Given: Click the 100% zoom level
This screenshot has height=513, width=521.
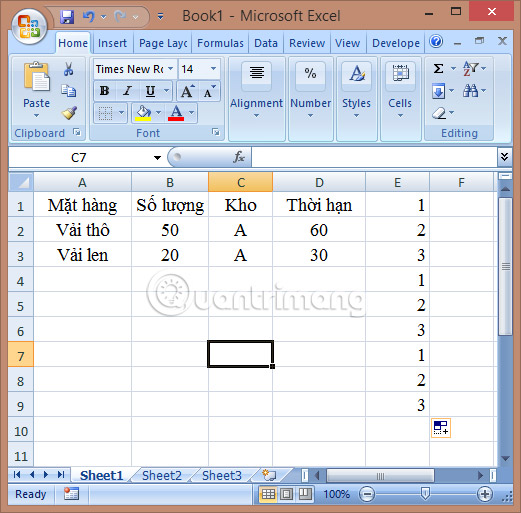Looking at the screenshot, I should point(337,494).
